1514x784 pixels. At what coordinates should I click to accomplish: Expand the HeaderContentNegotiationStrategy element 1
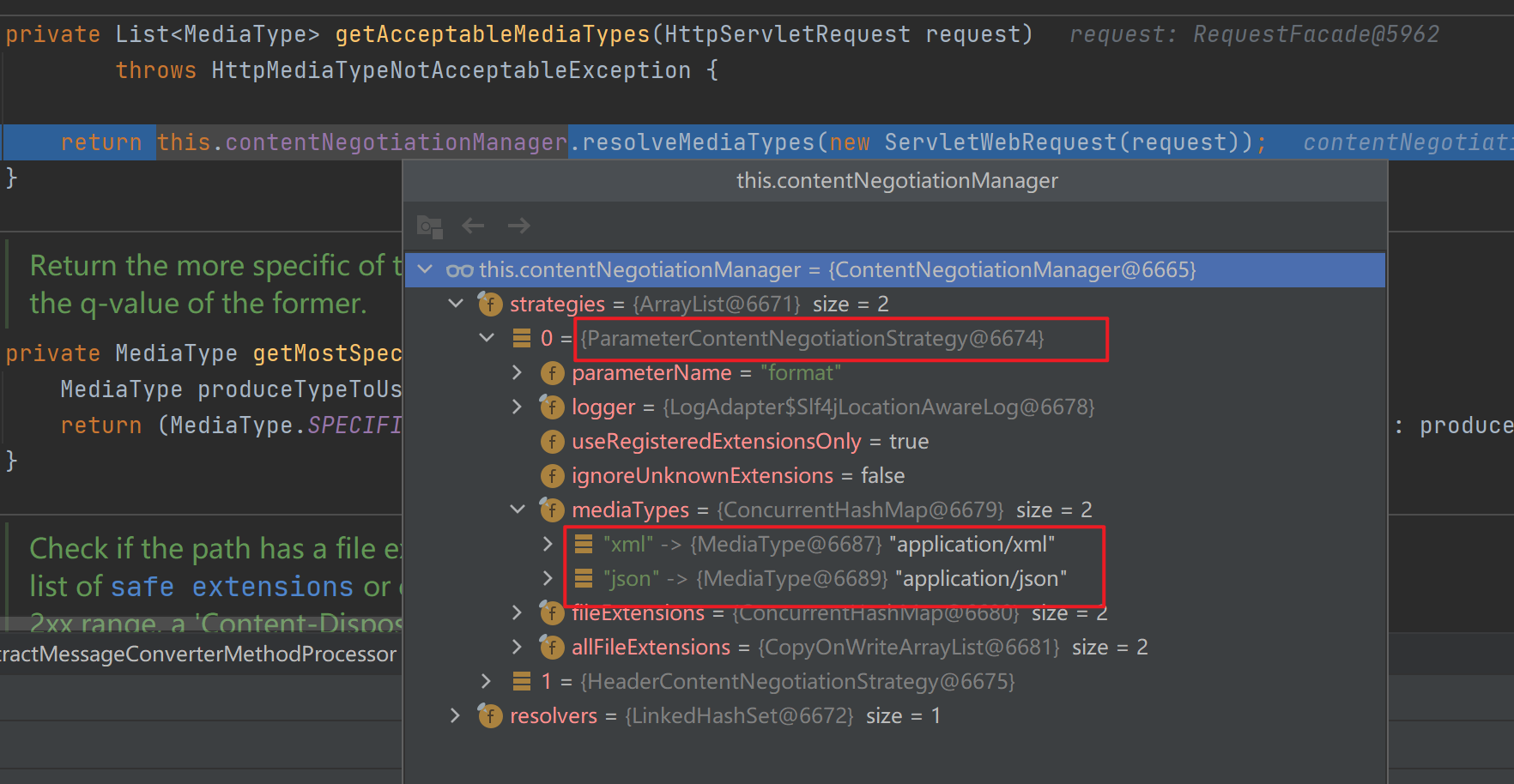point(487,681)
